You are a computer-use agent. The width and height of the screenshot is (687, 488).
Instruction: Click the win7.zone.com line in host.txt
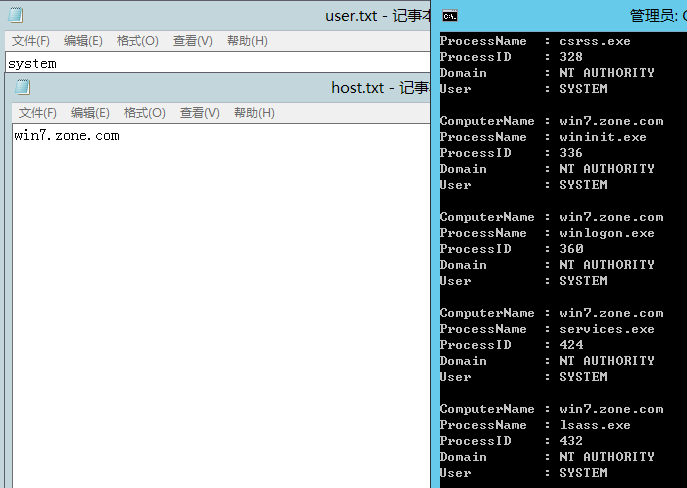click(67, 136)
